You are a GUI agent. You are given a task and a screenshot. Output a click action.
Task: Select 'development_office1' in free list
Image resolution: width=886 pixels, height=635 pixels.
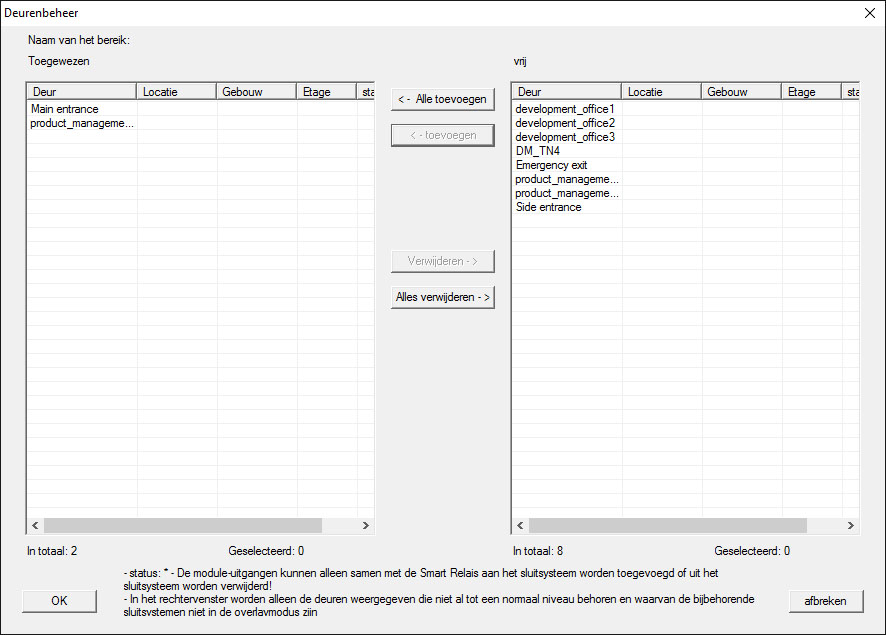point(565,109)
